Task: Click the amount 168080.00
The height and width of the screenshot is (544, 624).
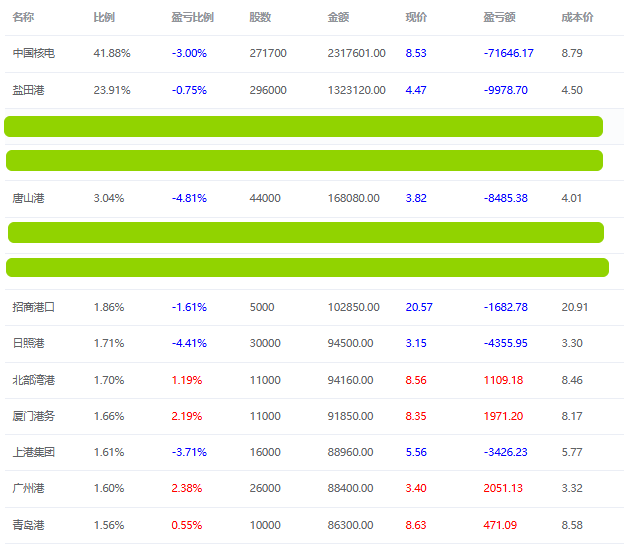Action: (353, 198)
